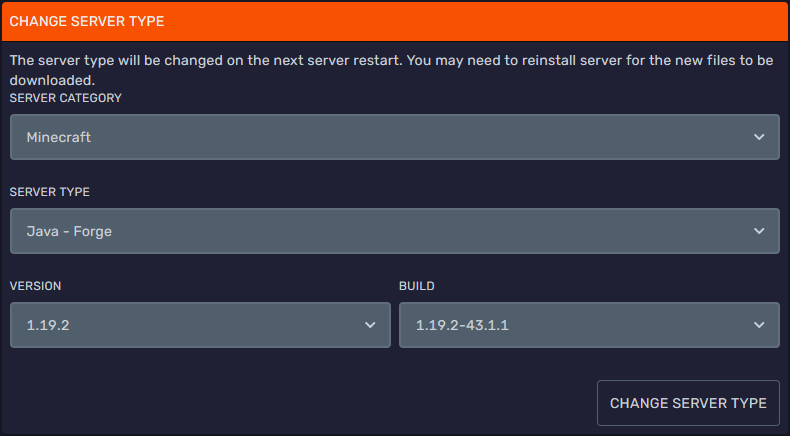Click the orange Change Server Type header title
790x436 pixels.
[x=87, y=21]
